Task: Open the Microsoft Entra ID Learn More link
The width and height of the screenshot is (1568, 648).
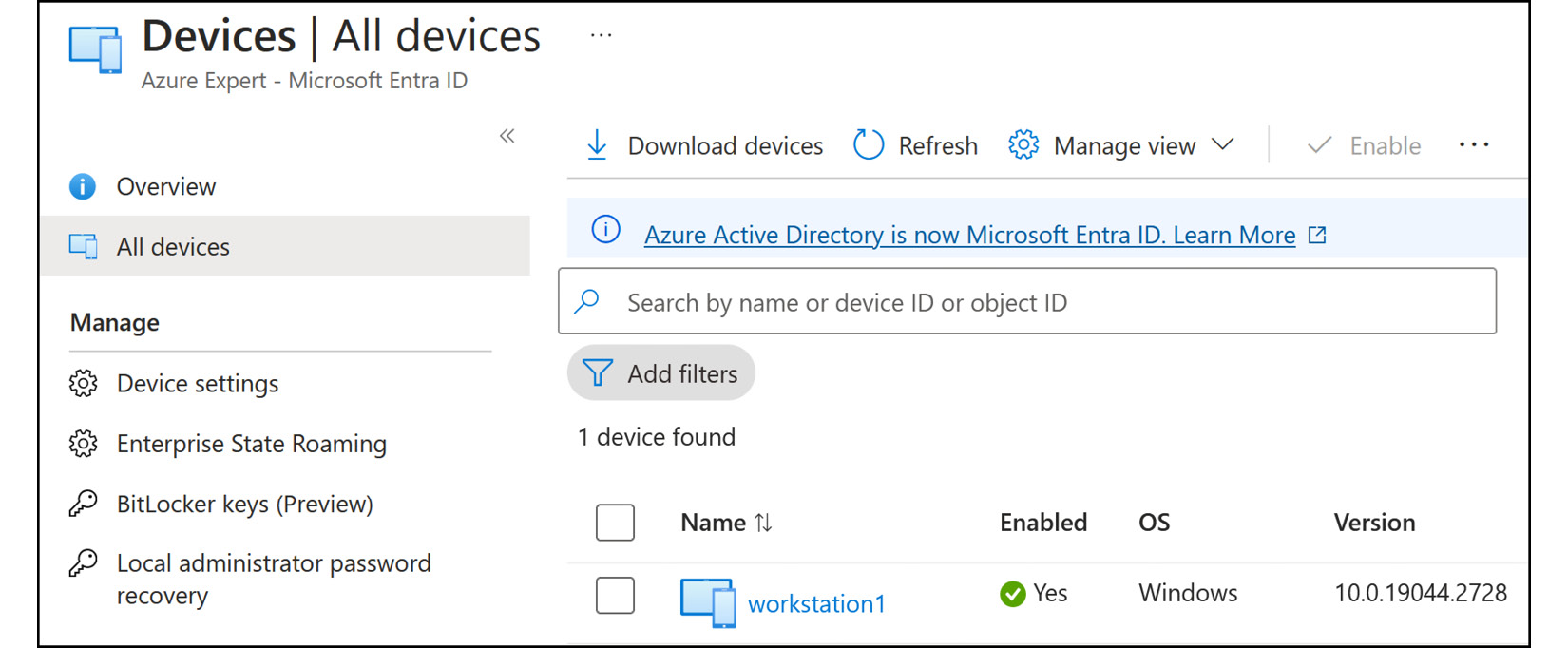Action: (x=969, y=235)
